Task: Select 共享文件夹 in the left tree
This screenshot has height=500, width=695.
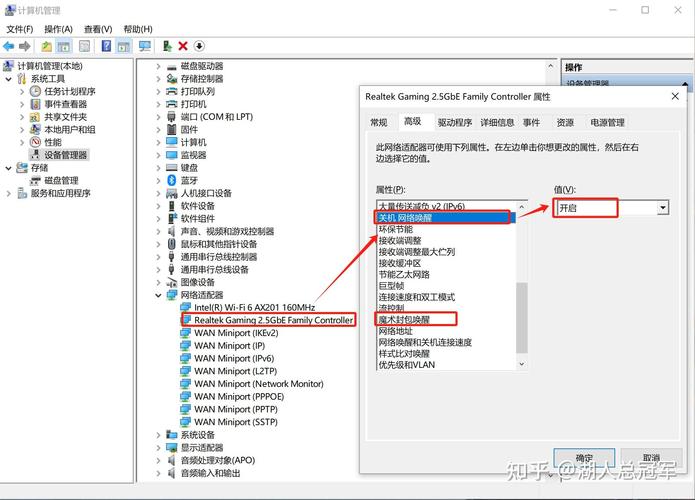Action: (x=65, y=117)
